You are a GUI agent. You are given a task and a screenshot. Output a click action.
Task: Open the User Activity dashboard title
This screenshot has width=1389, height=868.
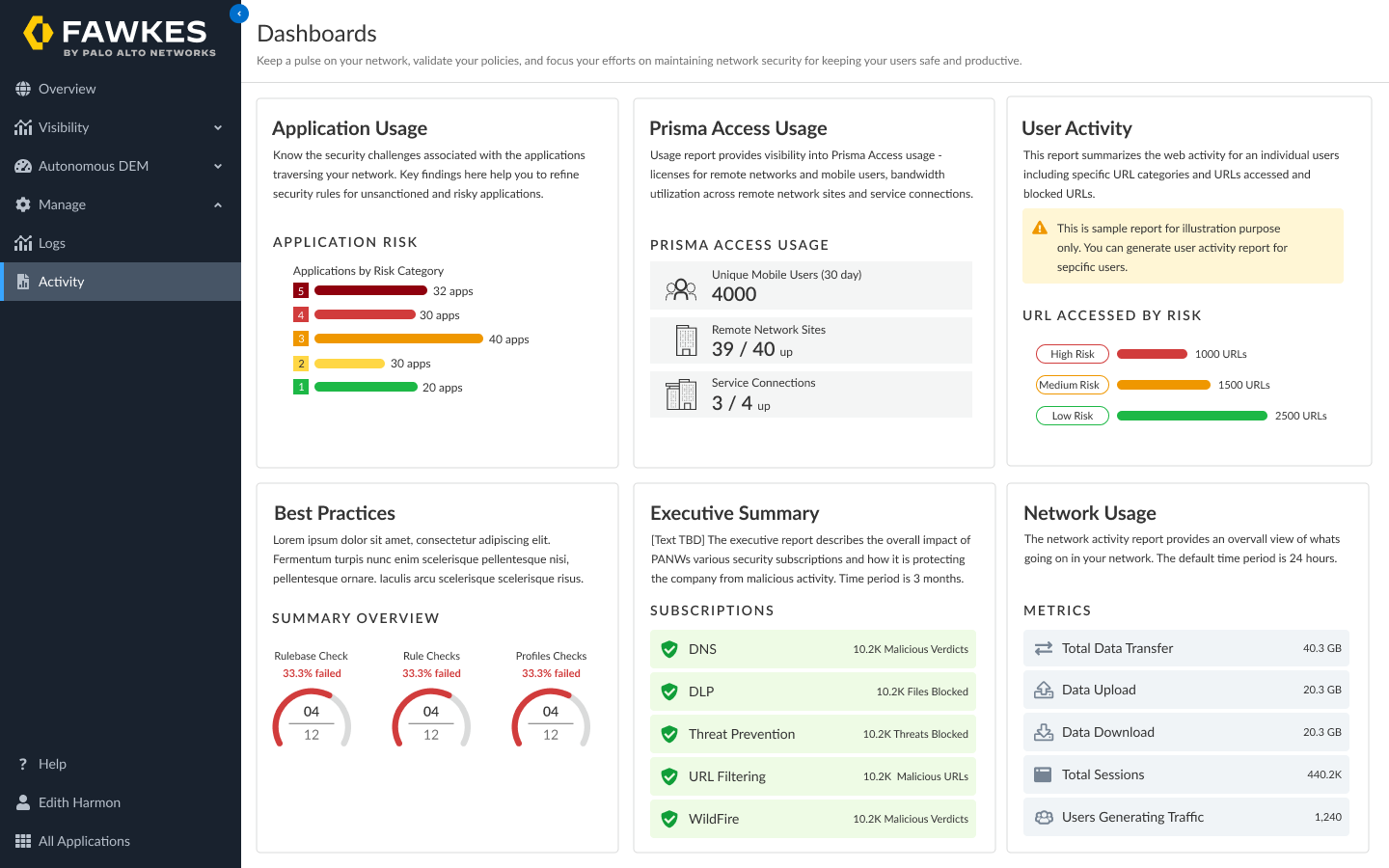tap(1076, 128)
